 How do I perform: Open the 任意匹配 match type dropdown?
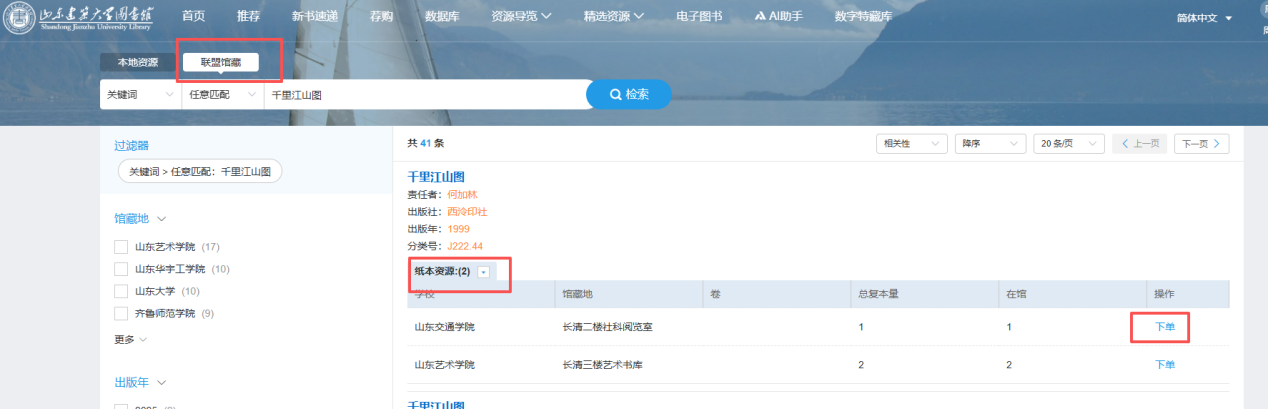click(221, 94)
